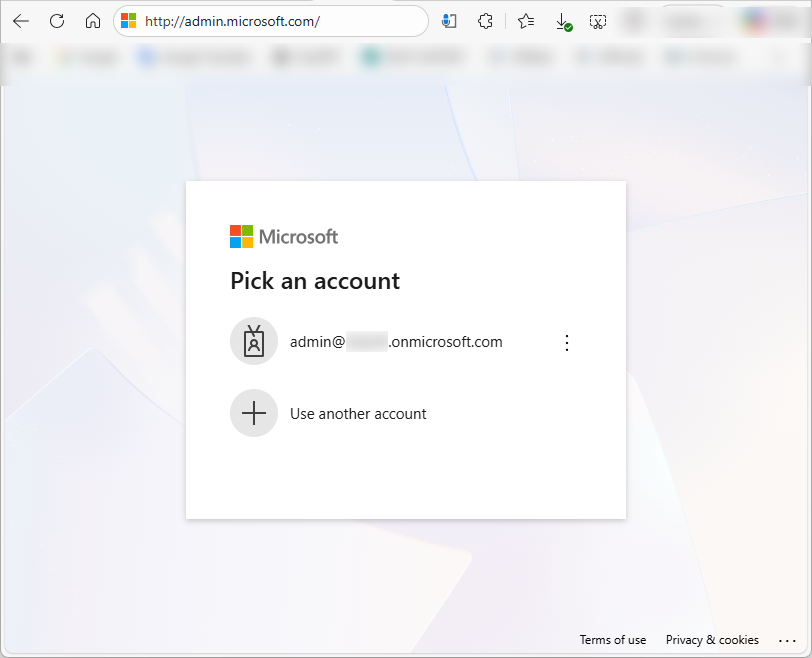
Task: Open the Privacy & cookies link
Action: [x=712, y=640]
